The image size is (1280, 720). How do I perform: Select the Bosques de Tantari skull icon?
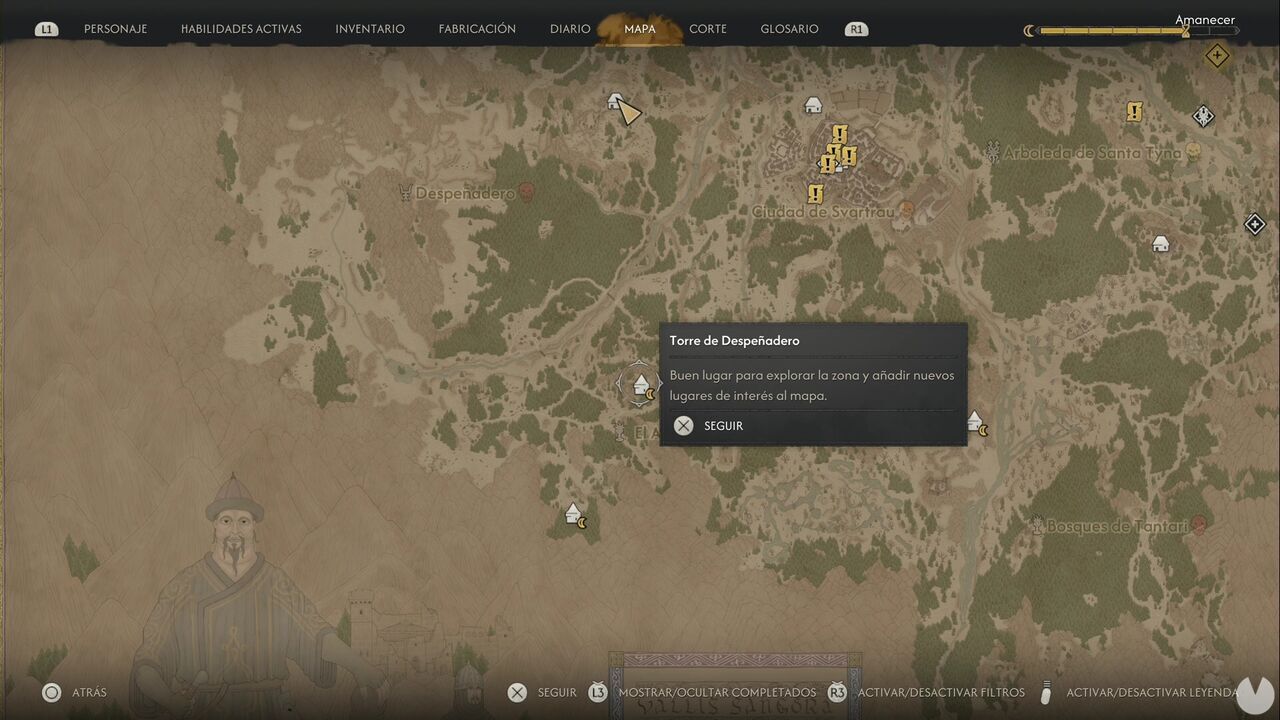[x=1198, y=526]
